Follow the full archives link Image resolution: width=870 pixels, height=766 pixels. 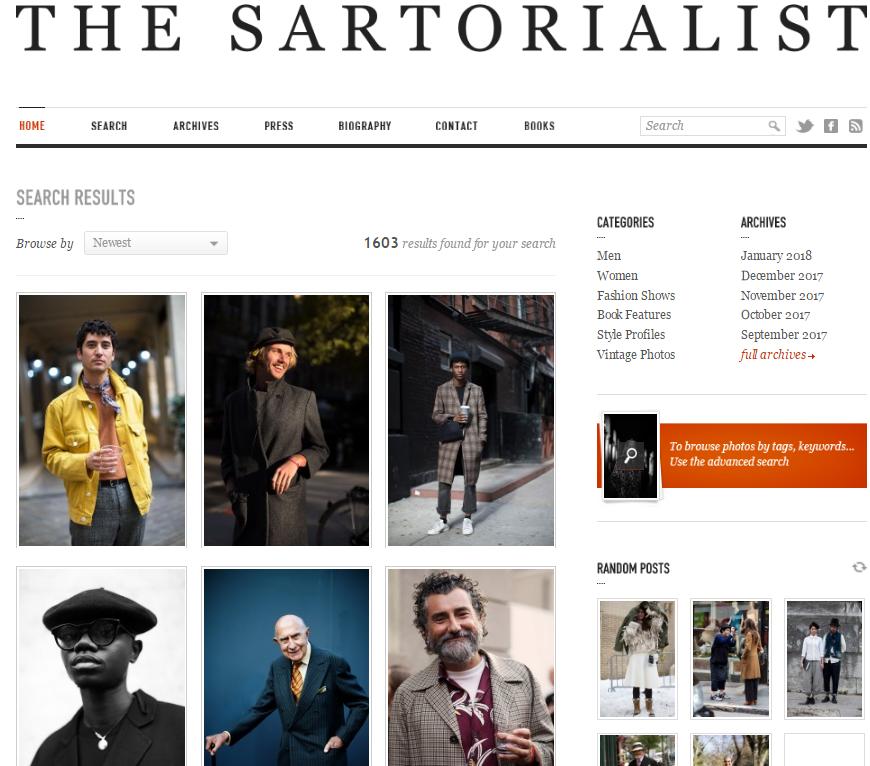coord(777,354)
